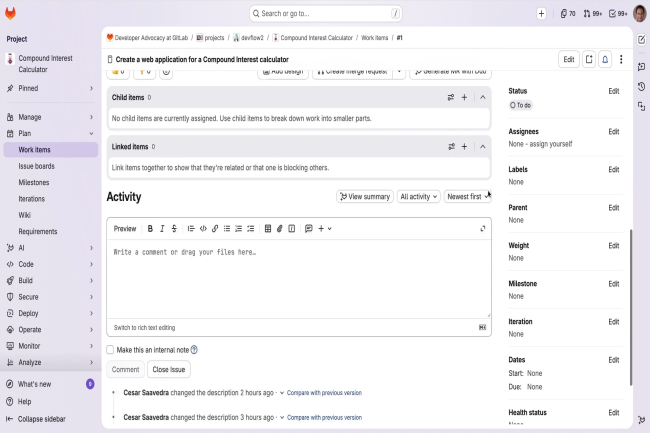
Task: Click the View summary button
Action: pyautogui.click(x=365, y=196)
